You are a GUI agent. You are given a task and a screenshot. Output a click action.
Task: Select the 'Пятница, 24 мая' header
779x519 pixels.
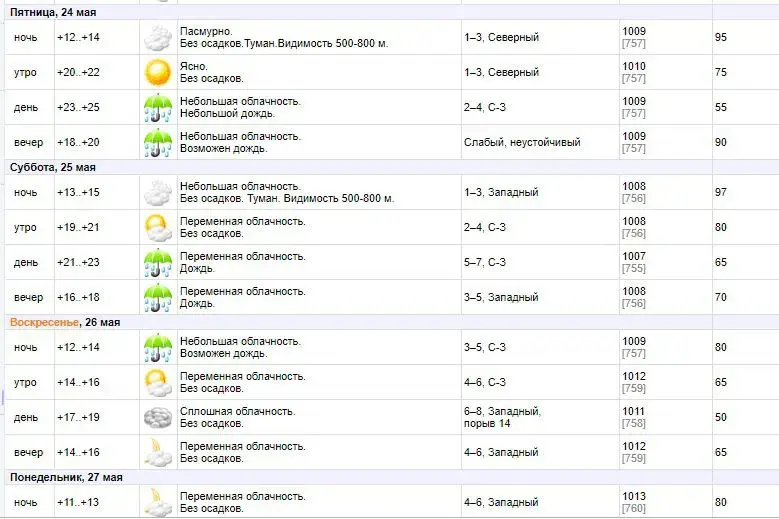point(53,12)
